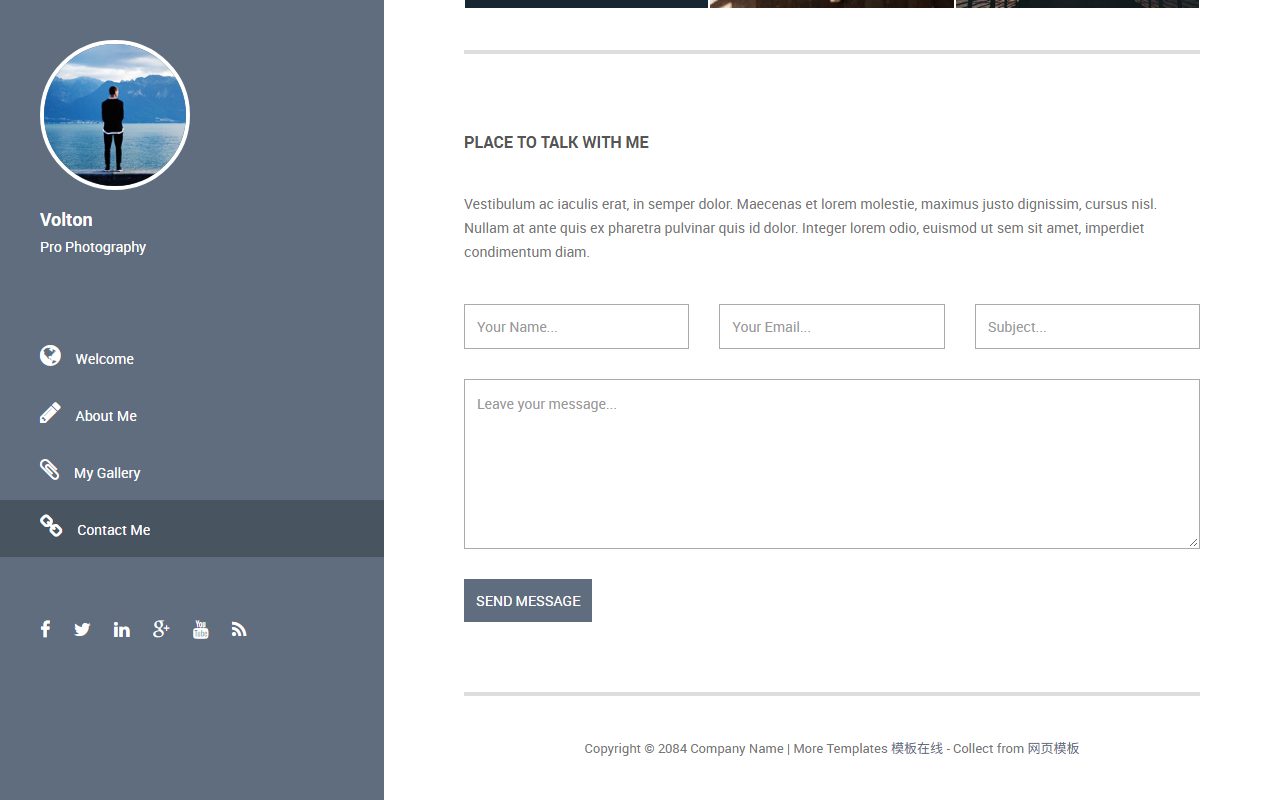Click the Pro Photography subtitle
Image resolution: width=1280 pixels, height=800 pixels.
93,247
